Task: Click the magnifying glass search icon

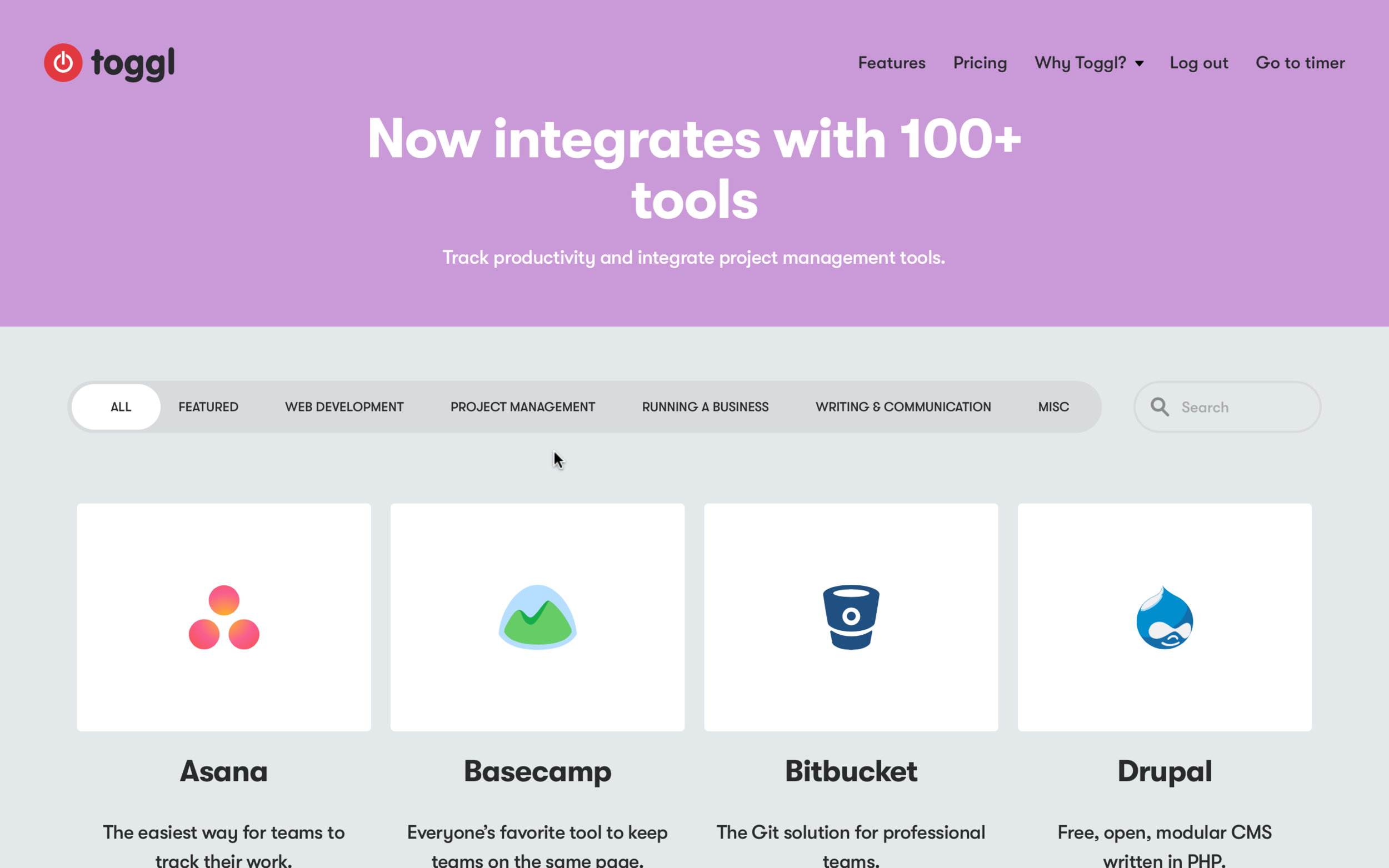Action: click(x=1160, y=407)
